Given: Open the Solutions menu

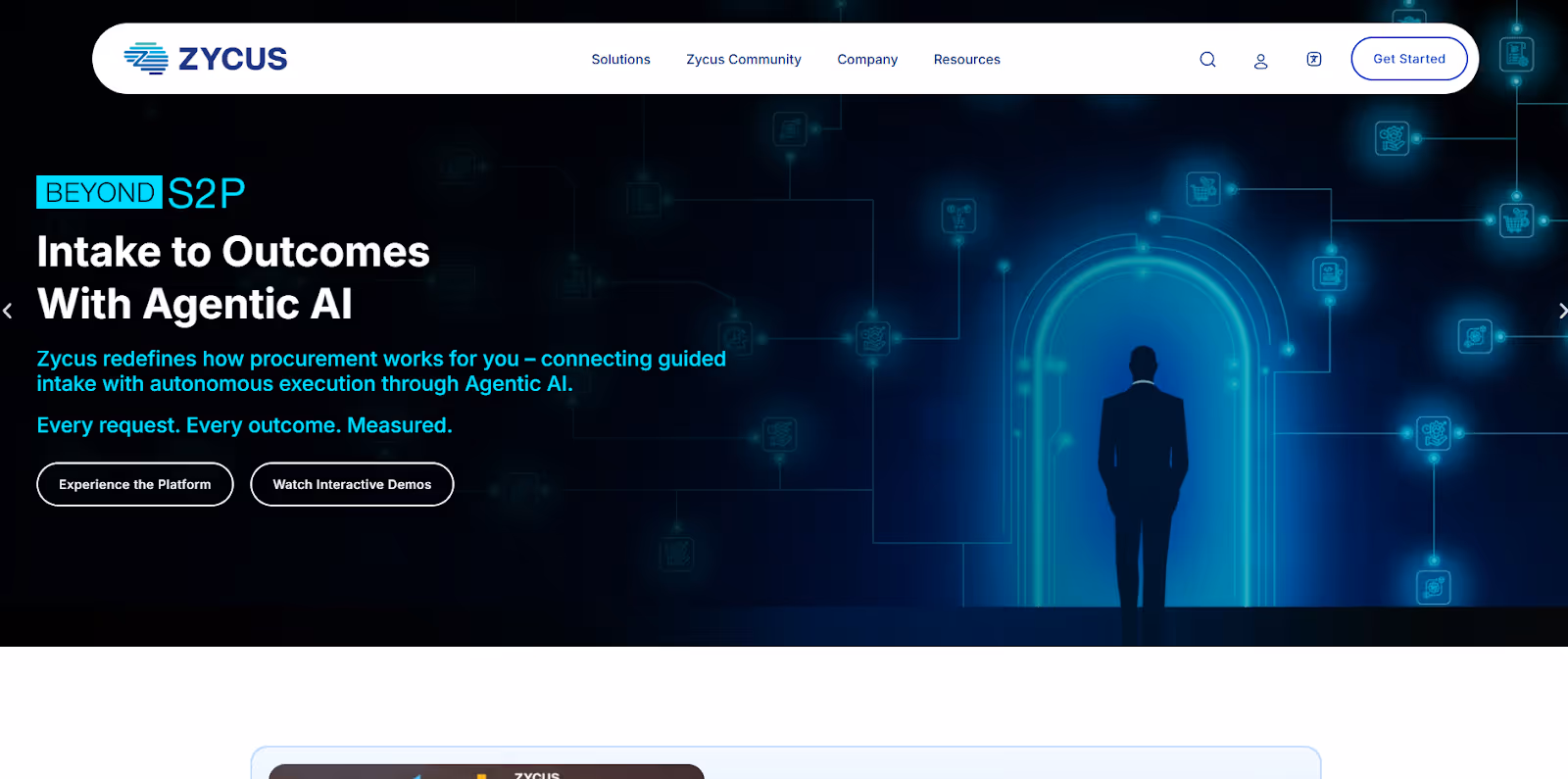Looking at the screenshot, I should click(x=620, y=60).
